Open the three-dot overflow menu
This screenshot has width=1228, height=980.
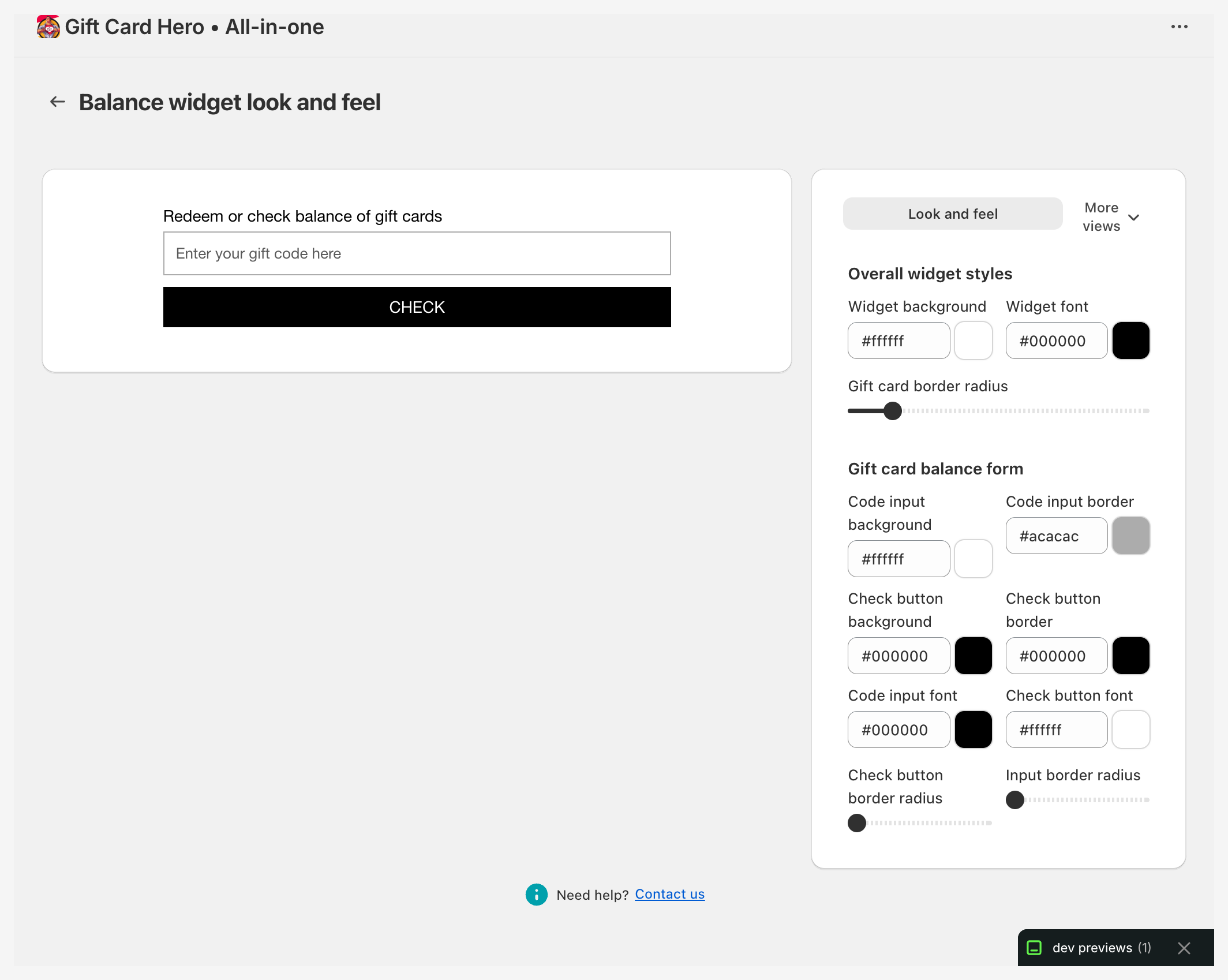click(1180, 27)
